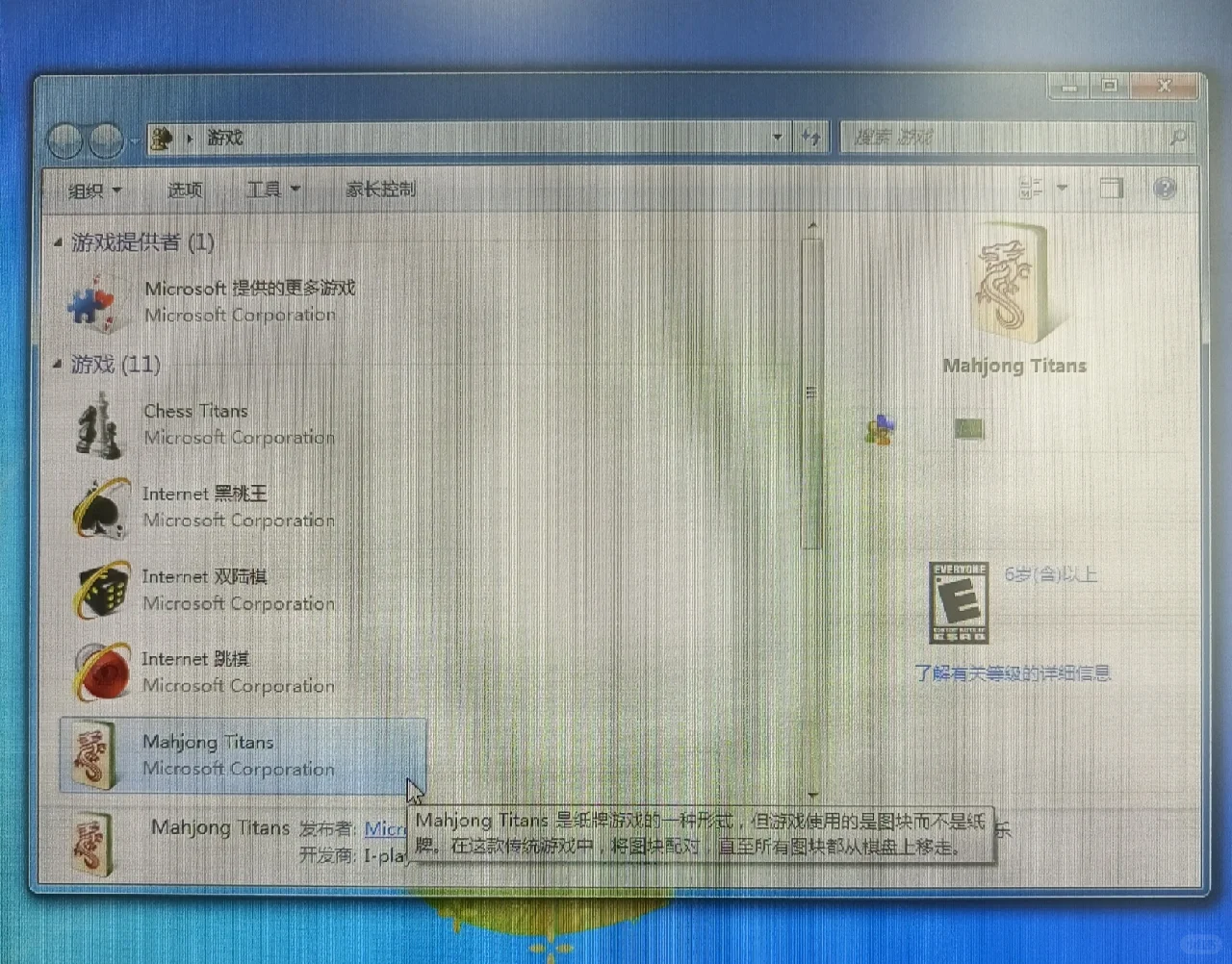The image size is (1232, 964).
Task: Toggle the preview pane button
Action: click(1112, 188)
